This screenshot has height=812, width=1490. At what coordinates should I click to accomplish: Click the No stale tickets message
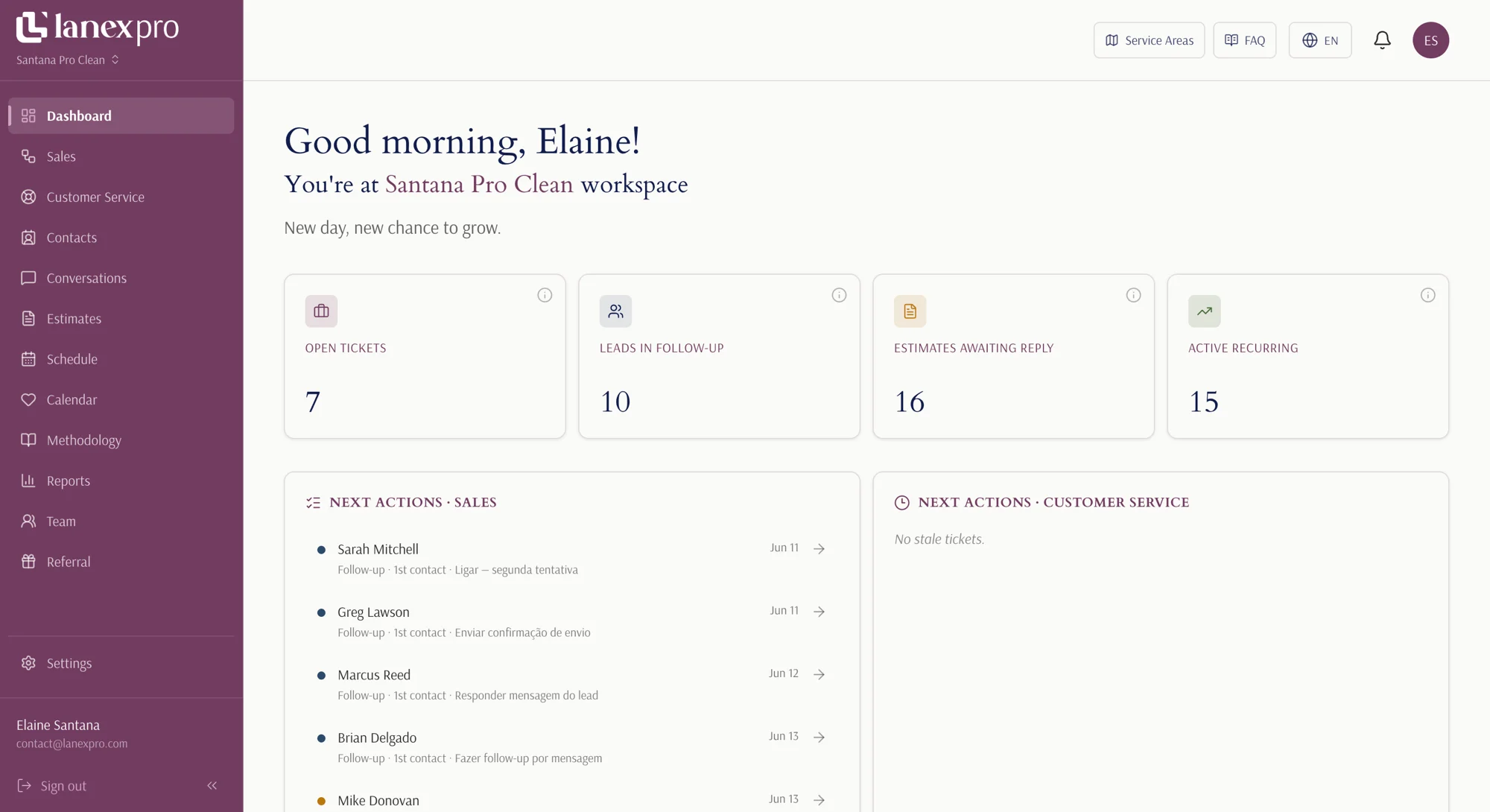[x=939, y=539]
